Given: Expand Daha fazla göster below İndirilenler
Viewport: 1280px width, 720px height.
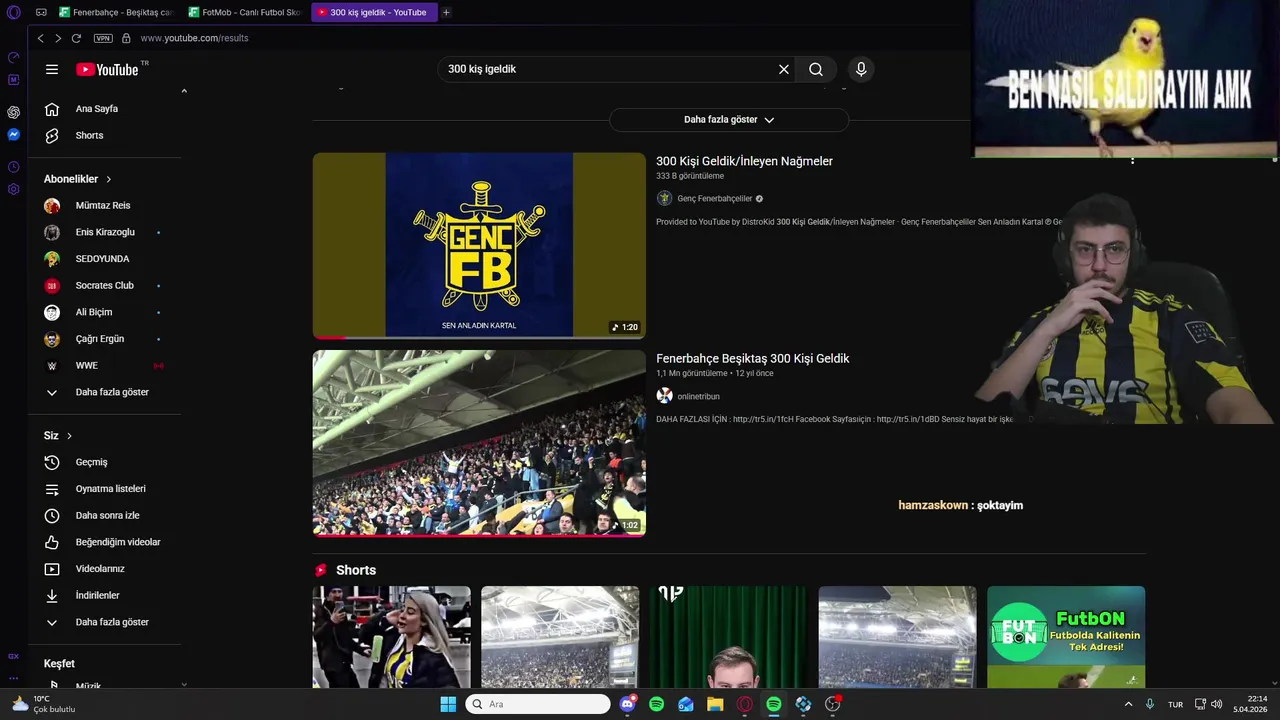Looking at the screenshot, I should 111,622.
